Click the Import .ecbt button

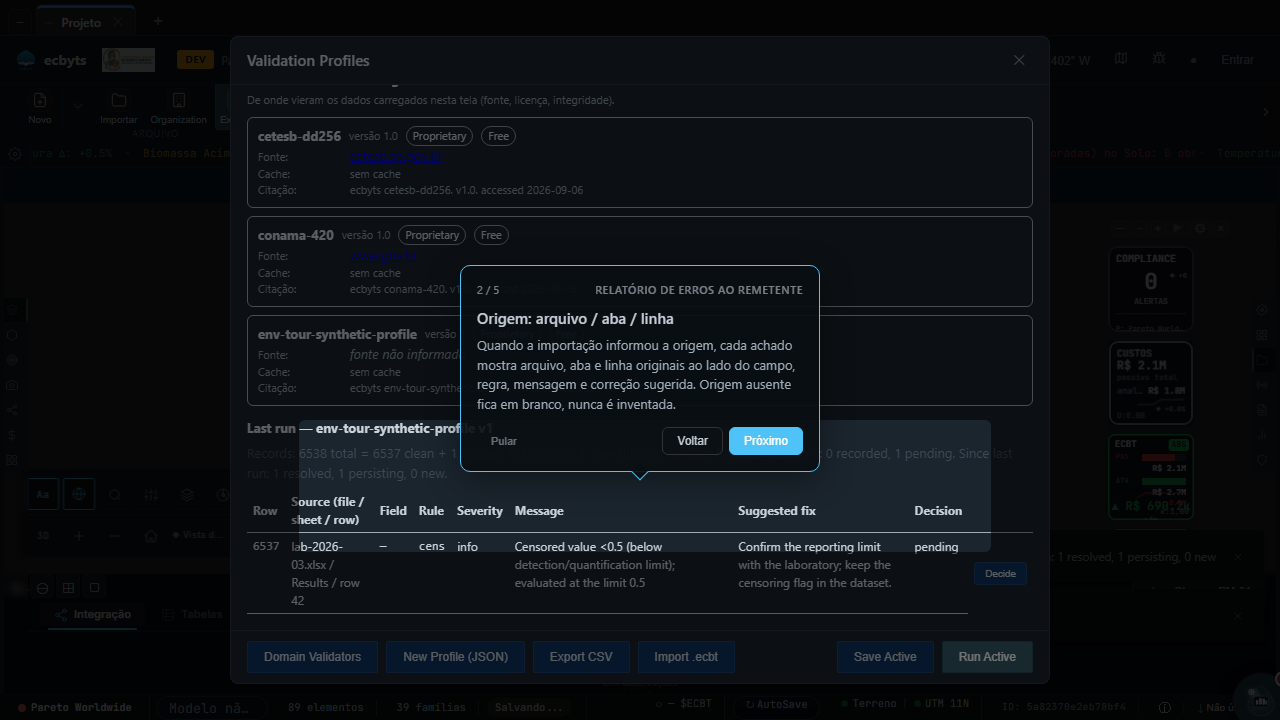tap(686, 657)
